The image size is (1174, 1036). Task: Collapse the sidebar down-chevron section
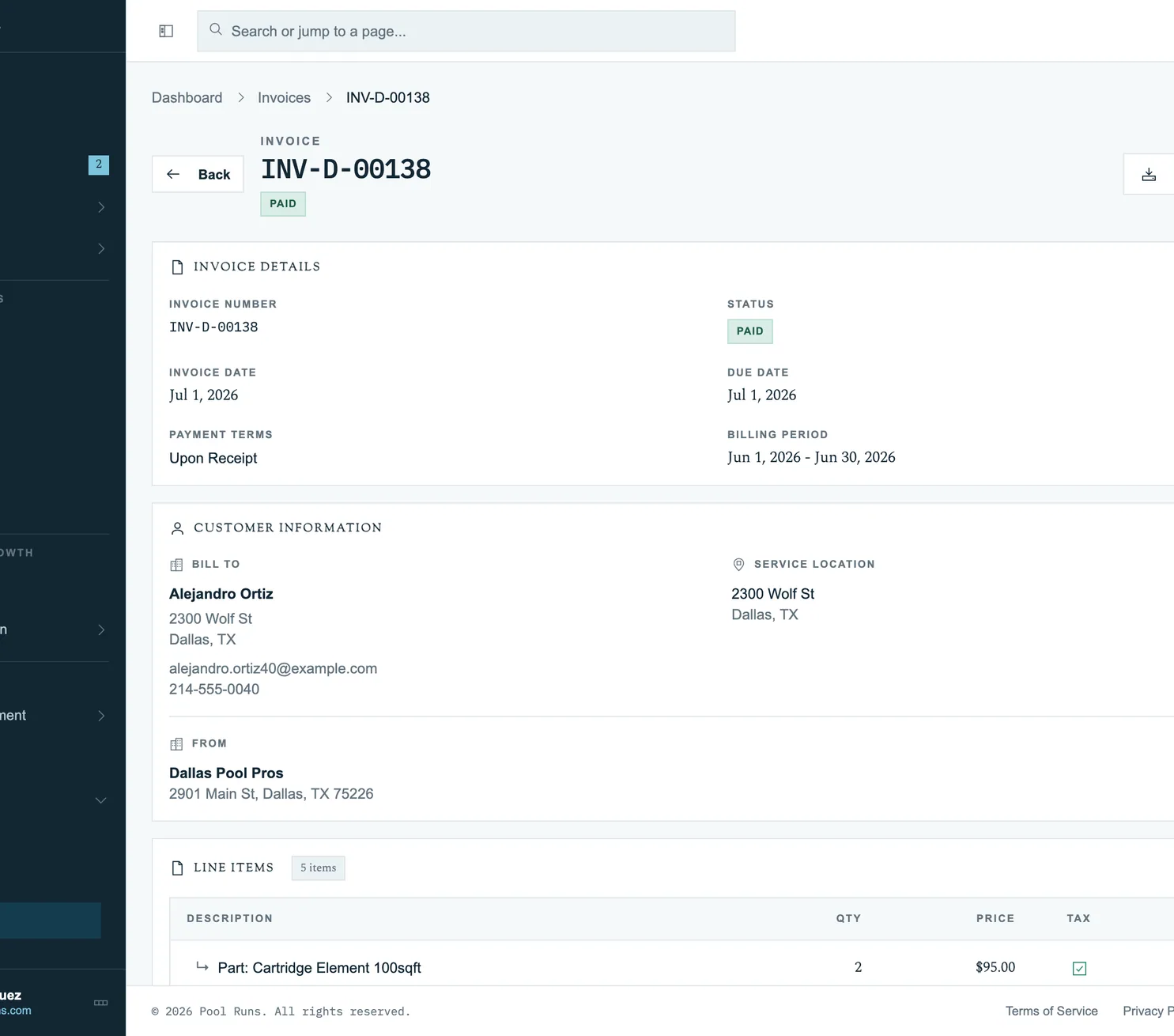point(101,800)
